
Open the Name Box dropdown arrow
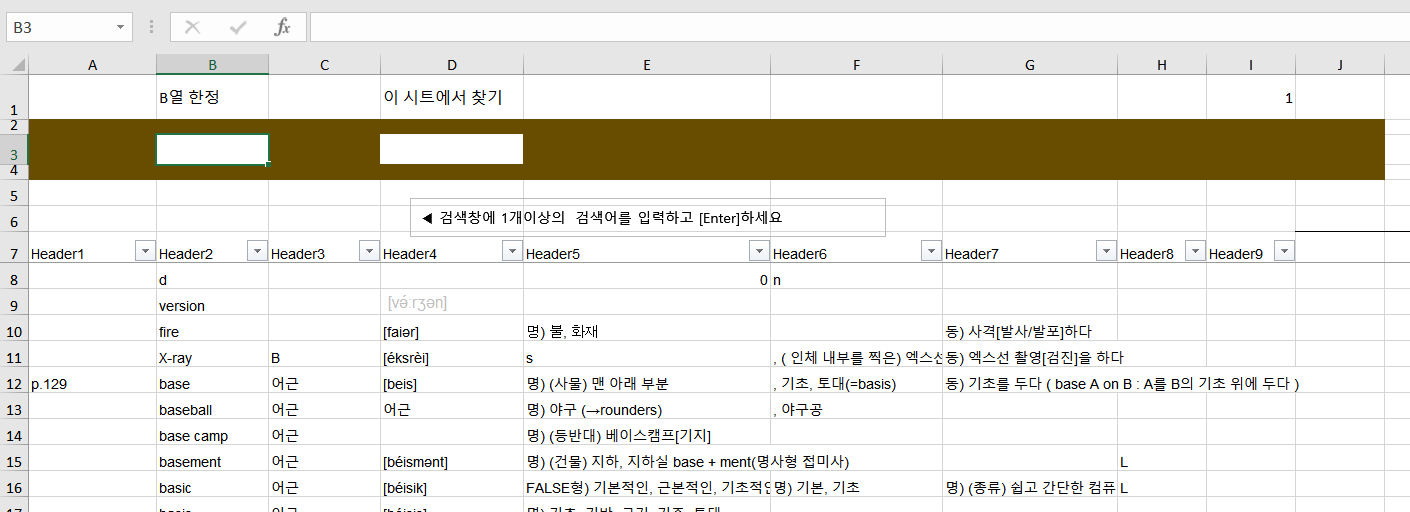click(122, 27)
